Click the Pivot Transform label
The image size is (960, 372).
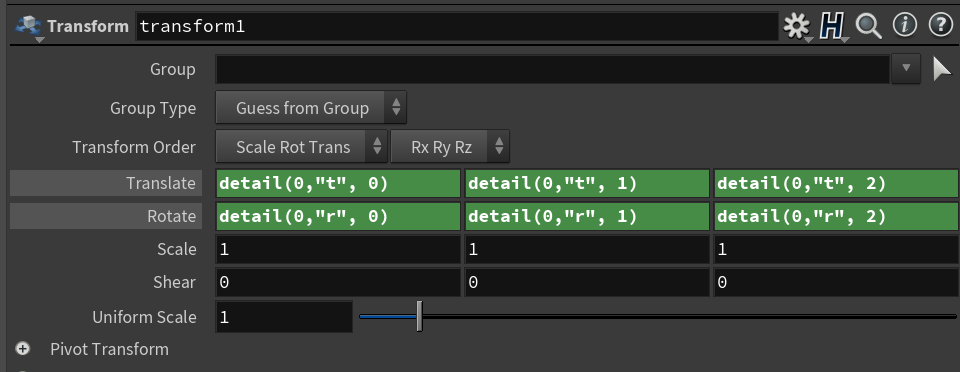[109, 349]
